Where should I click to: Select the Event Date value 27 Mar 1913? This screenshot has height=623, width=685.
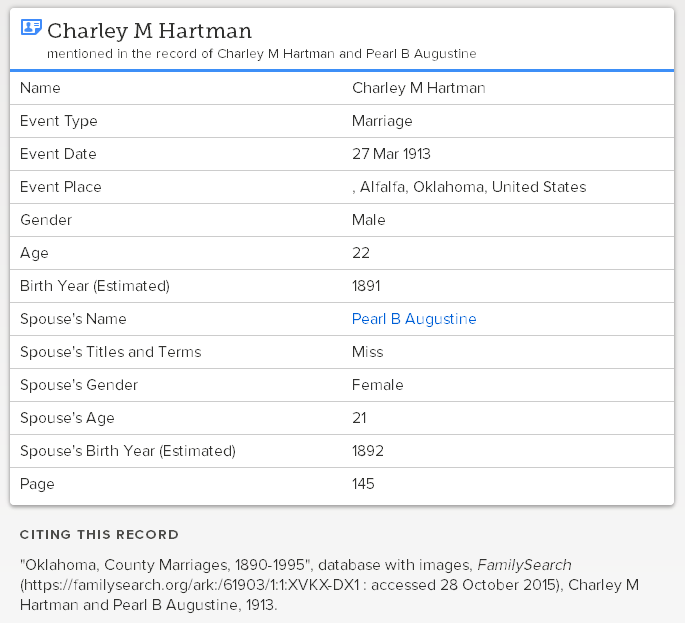click(x=391, y=154)
